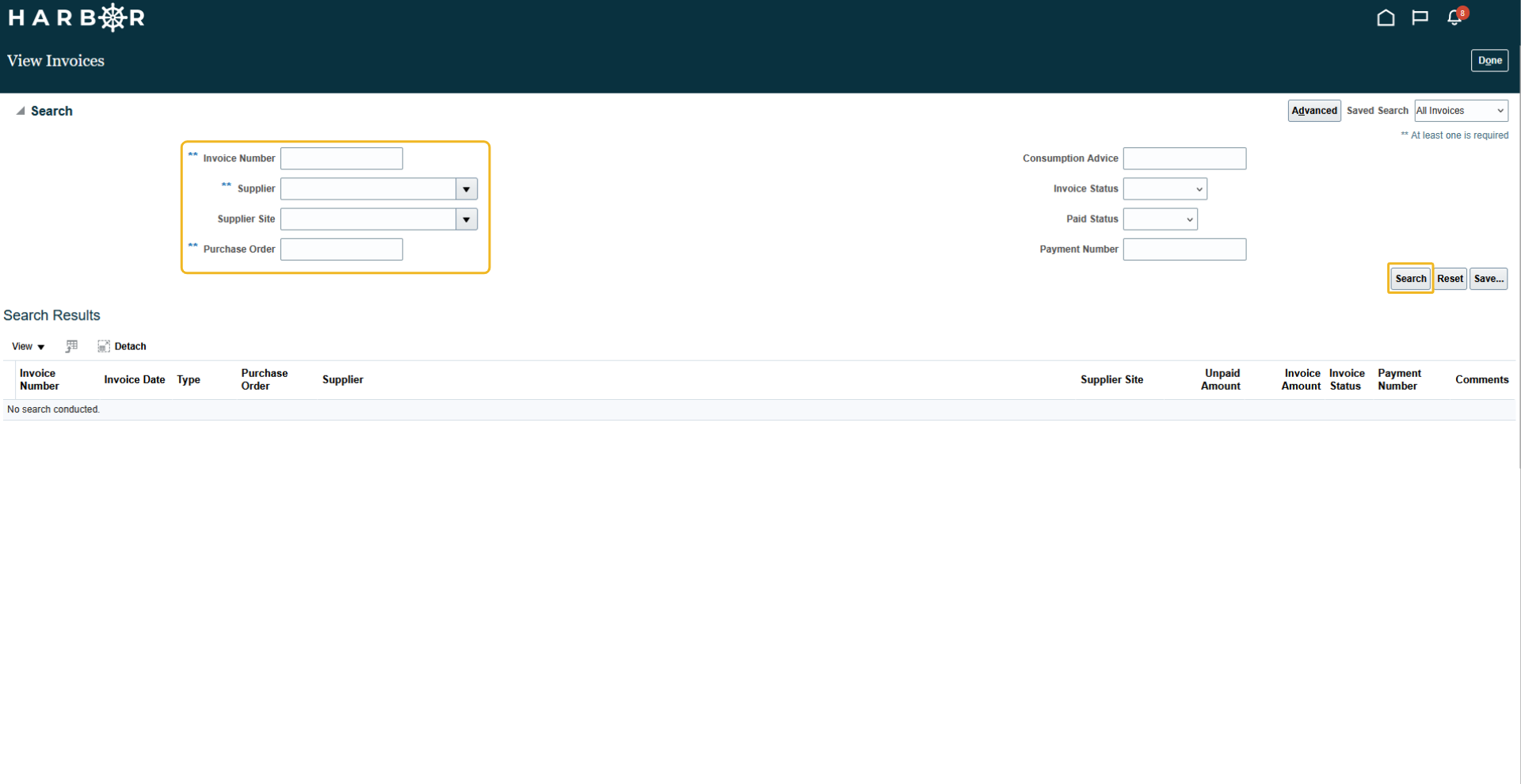Focus the Supplier Site text field
Image resolution: width=1521 pixels, height=784 pixels.
[x=368, y=219]
